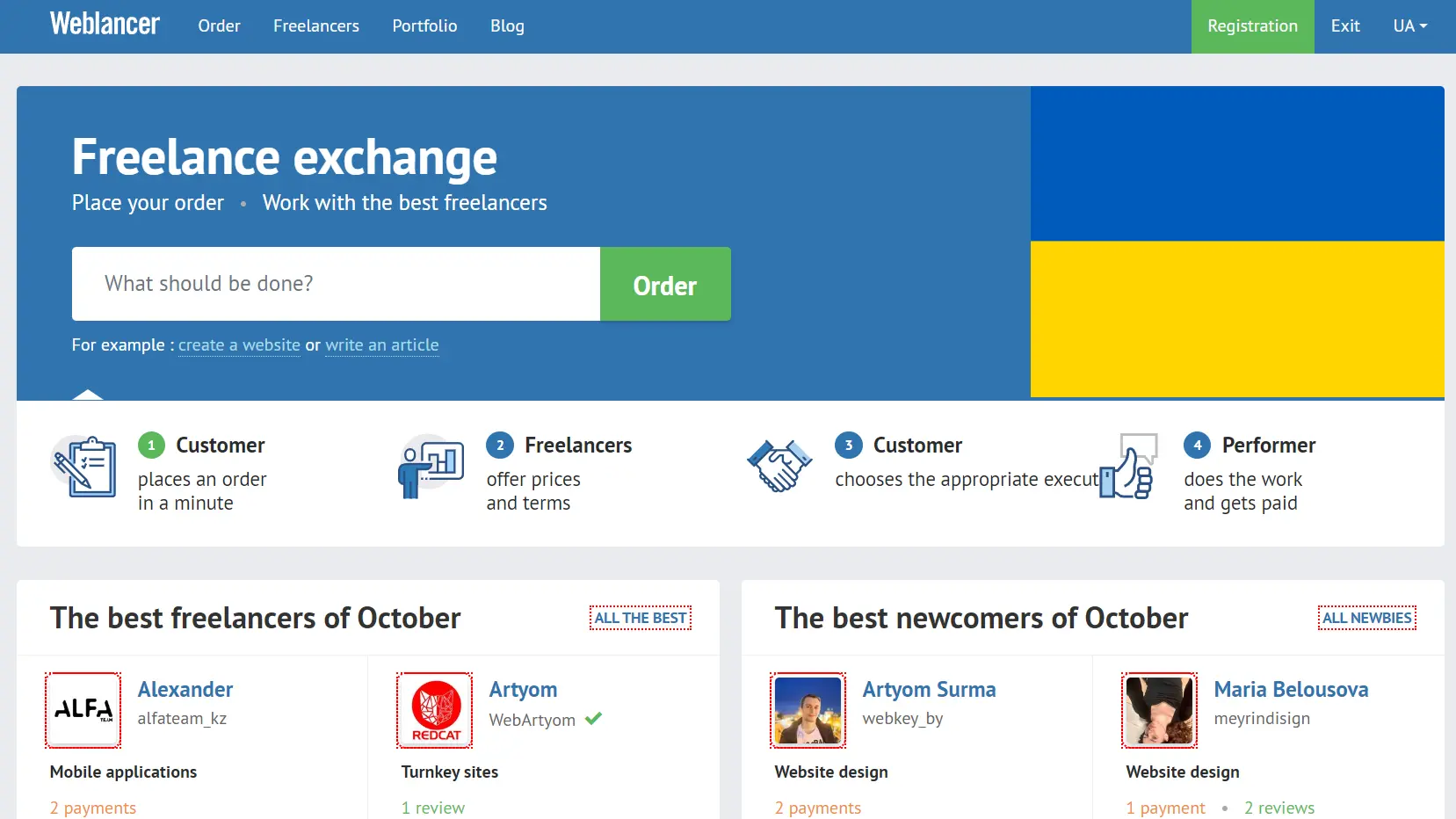The width and height of the screenshot is (1456, 819).
Task: Click the clipboard order icon
Action: tap(84, 466)
